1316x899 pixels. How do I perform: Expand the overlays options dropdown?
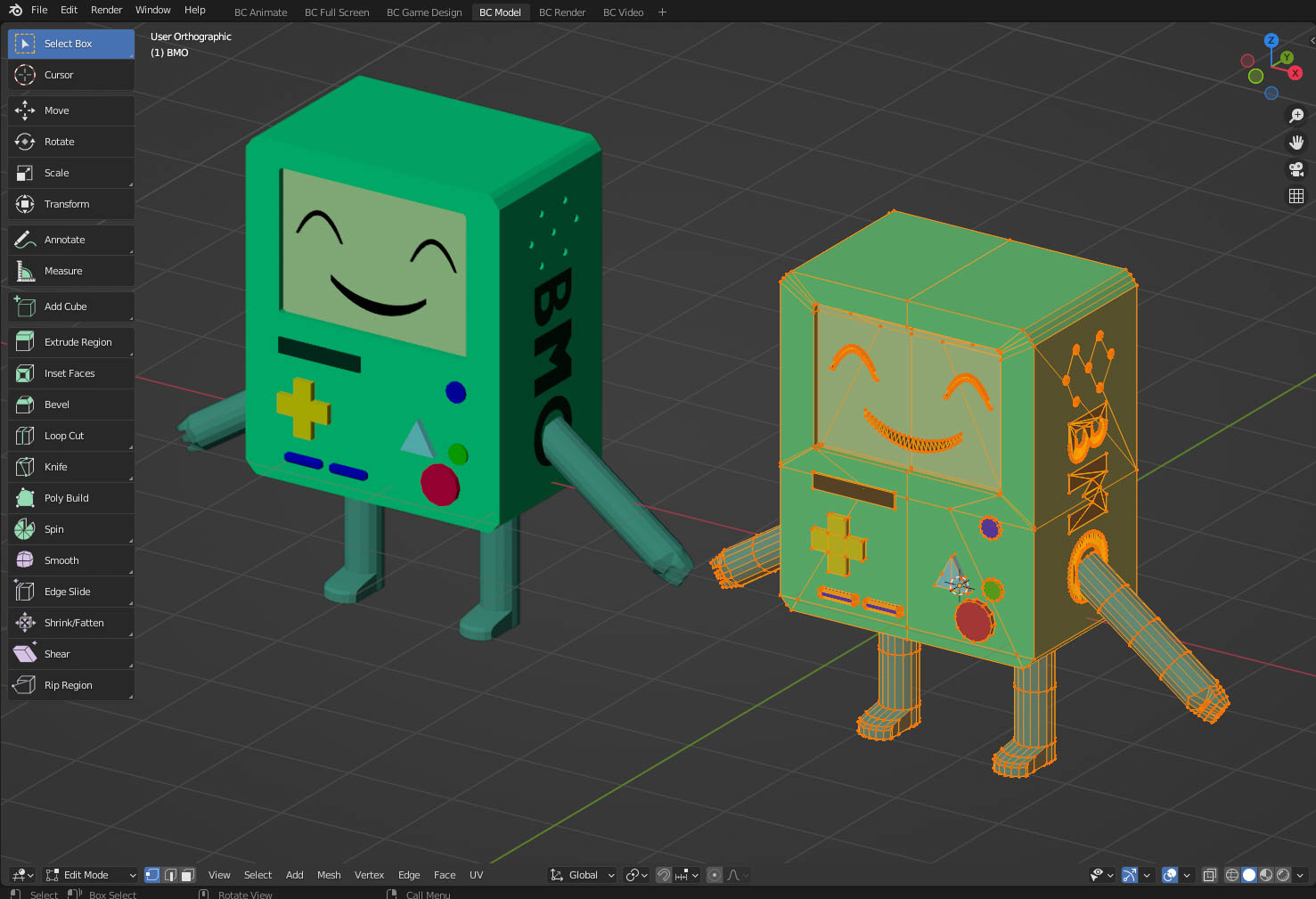tap(1187, 875)
